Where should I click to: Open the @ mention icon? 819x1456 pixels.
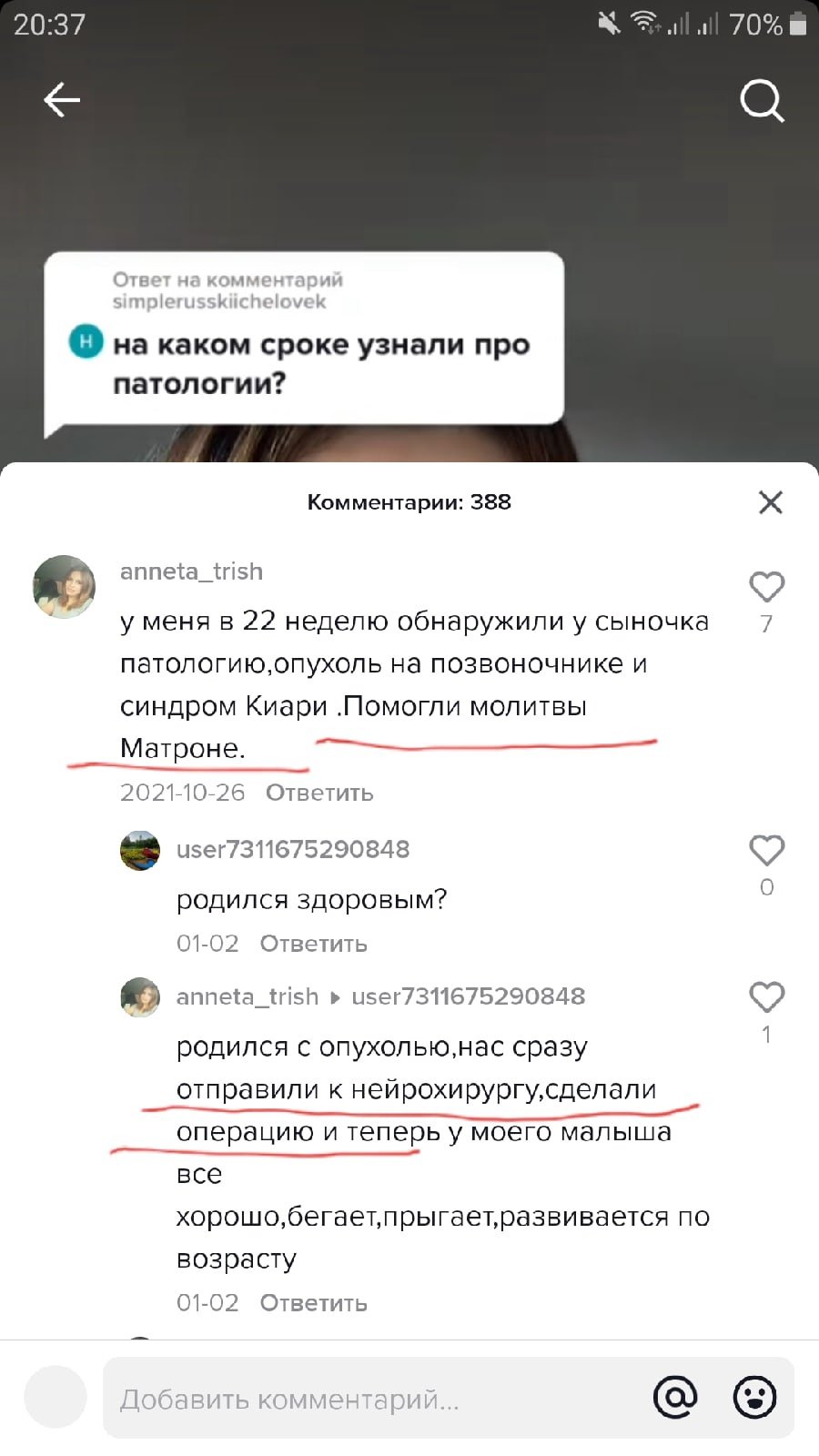[x=675, y=1398]
